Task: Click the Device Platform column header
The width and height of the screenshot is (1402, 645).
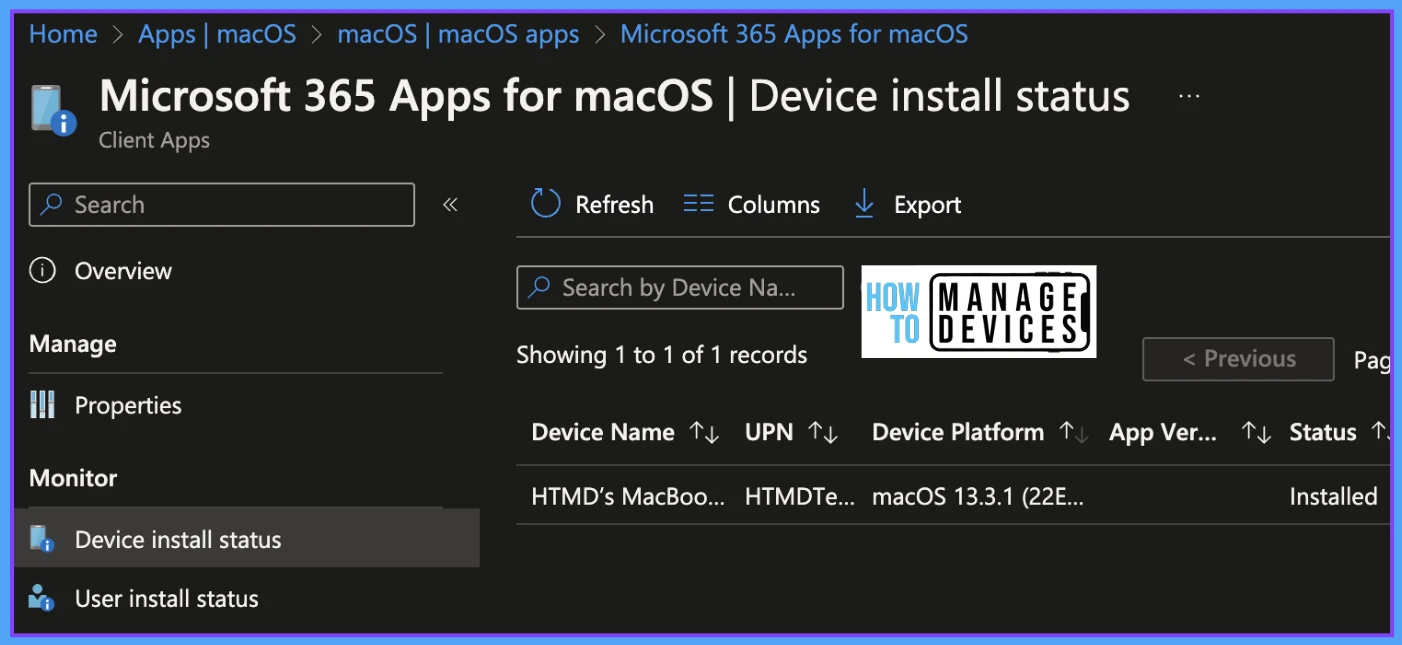Action: pos(958,432)
